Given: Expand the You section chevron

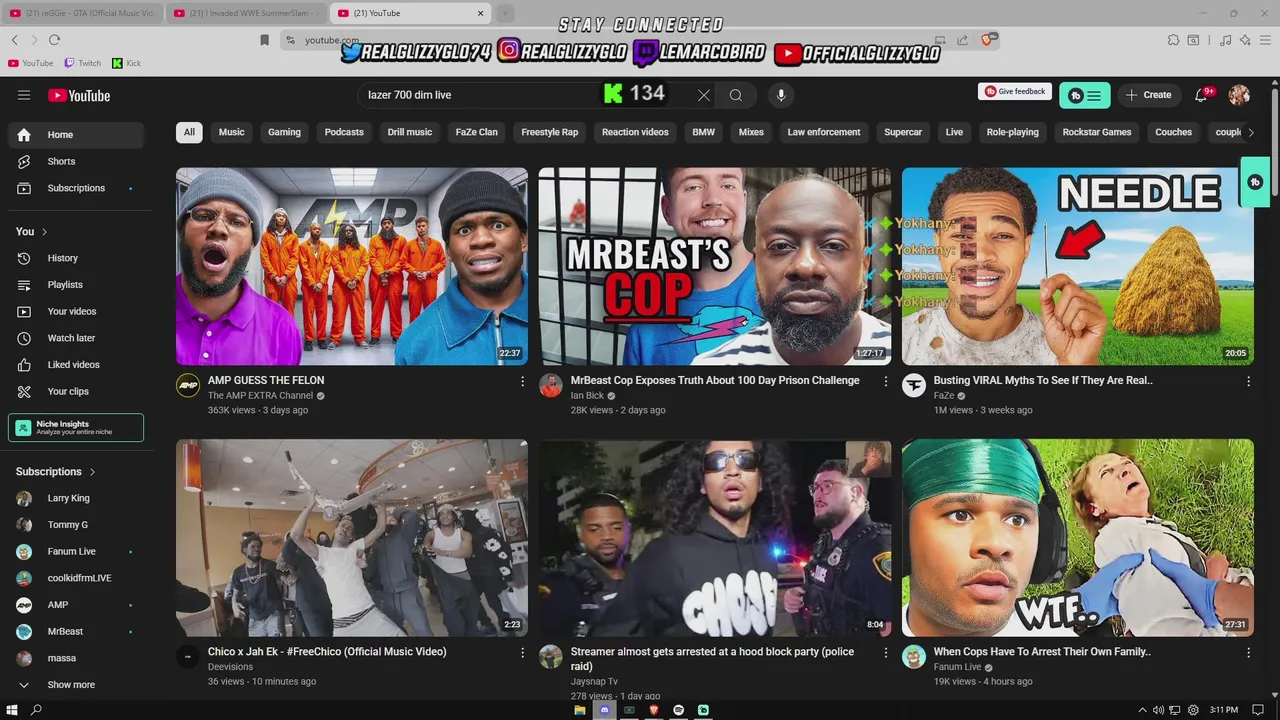Looking at the screenshot, I should [x=44, y=232].
